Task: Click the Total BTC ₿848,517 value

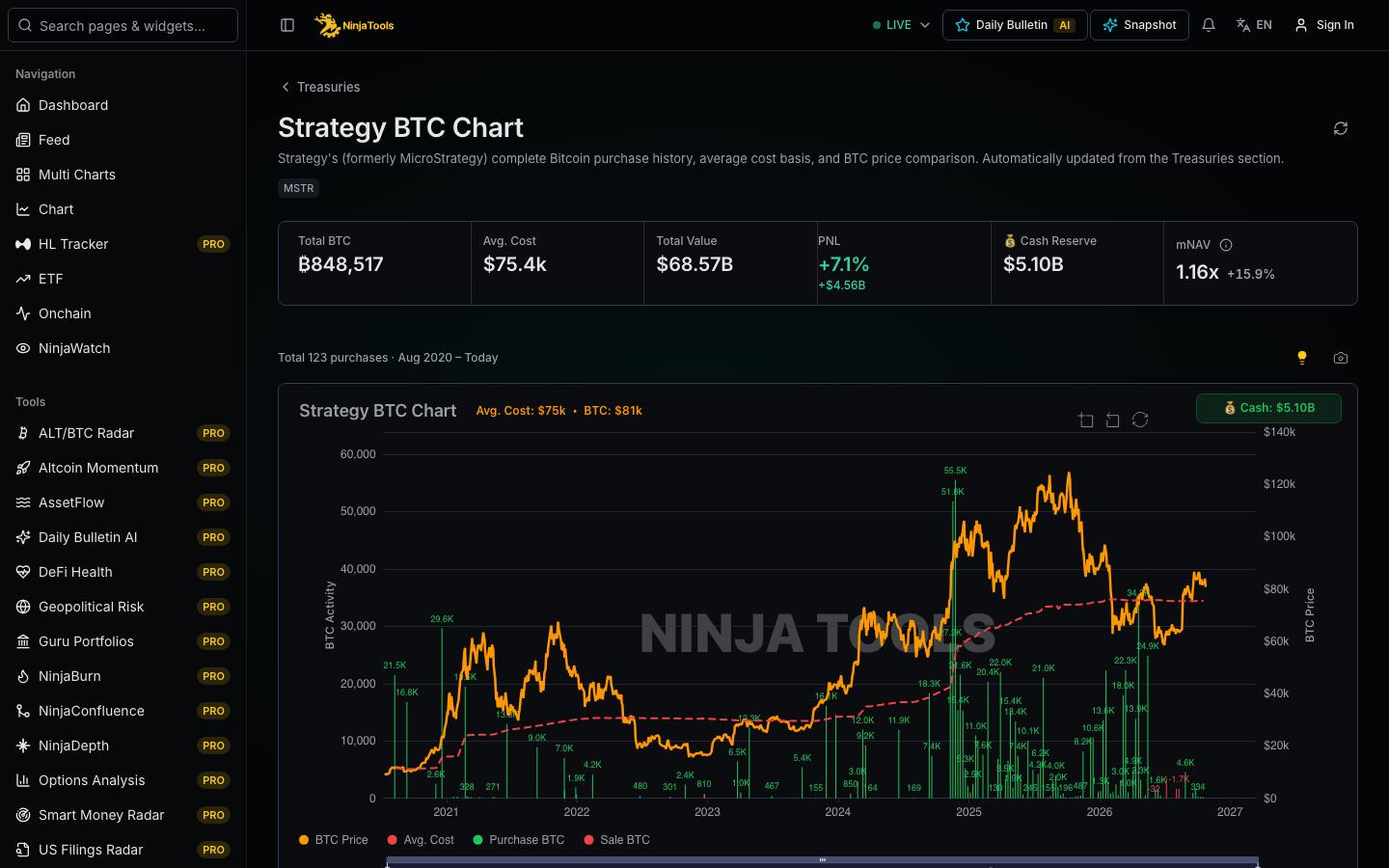Action: (340, 264)
